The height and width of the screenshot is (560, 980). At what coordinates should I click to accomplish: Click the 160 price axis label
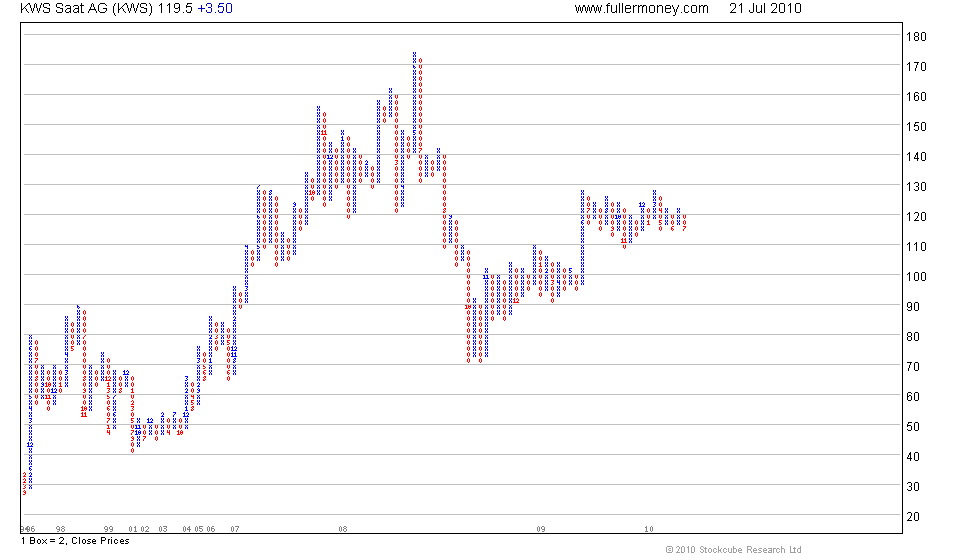[x=916, y=97]
